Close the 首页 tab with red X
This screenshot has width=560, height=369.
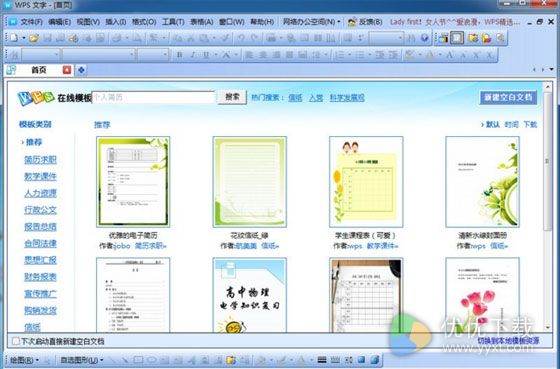67,70
